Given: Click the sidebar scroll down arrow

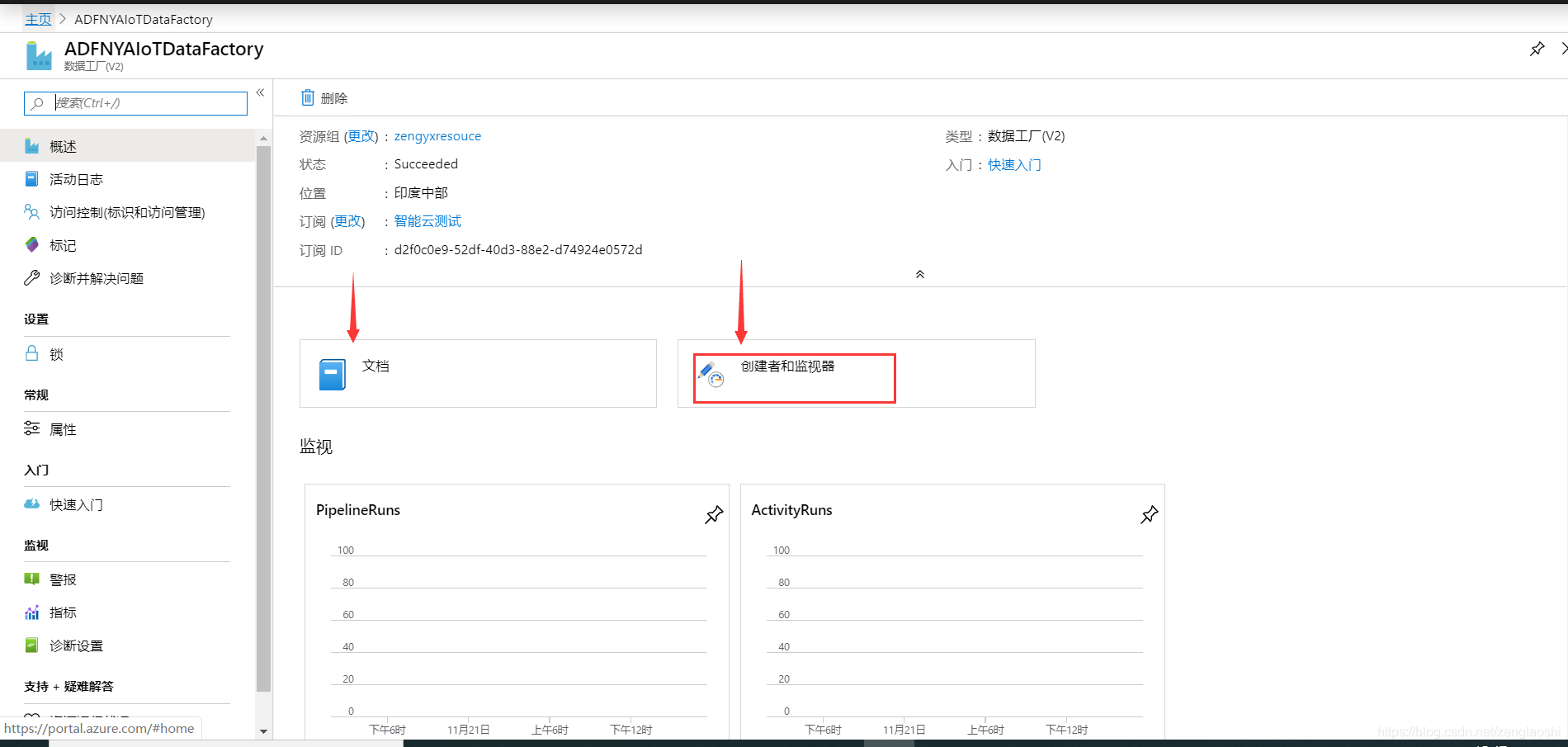Looking at the screenshot, I should (x=263, y=731).
